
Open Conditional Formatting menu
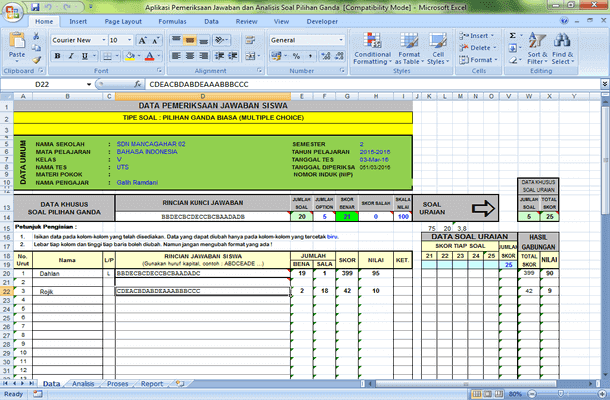coord(372,49)
